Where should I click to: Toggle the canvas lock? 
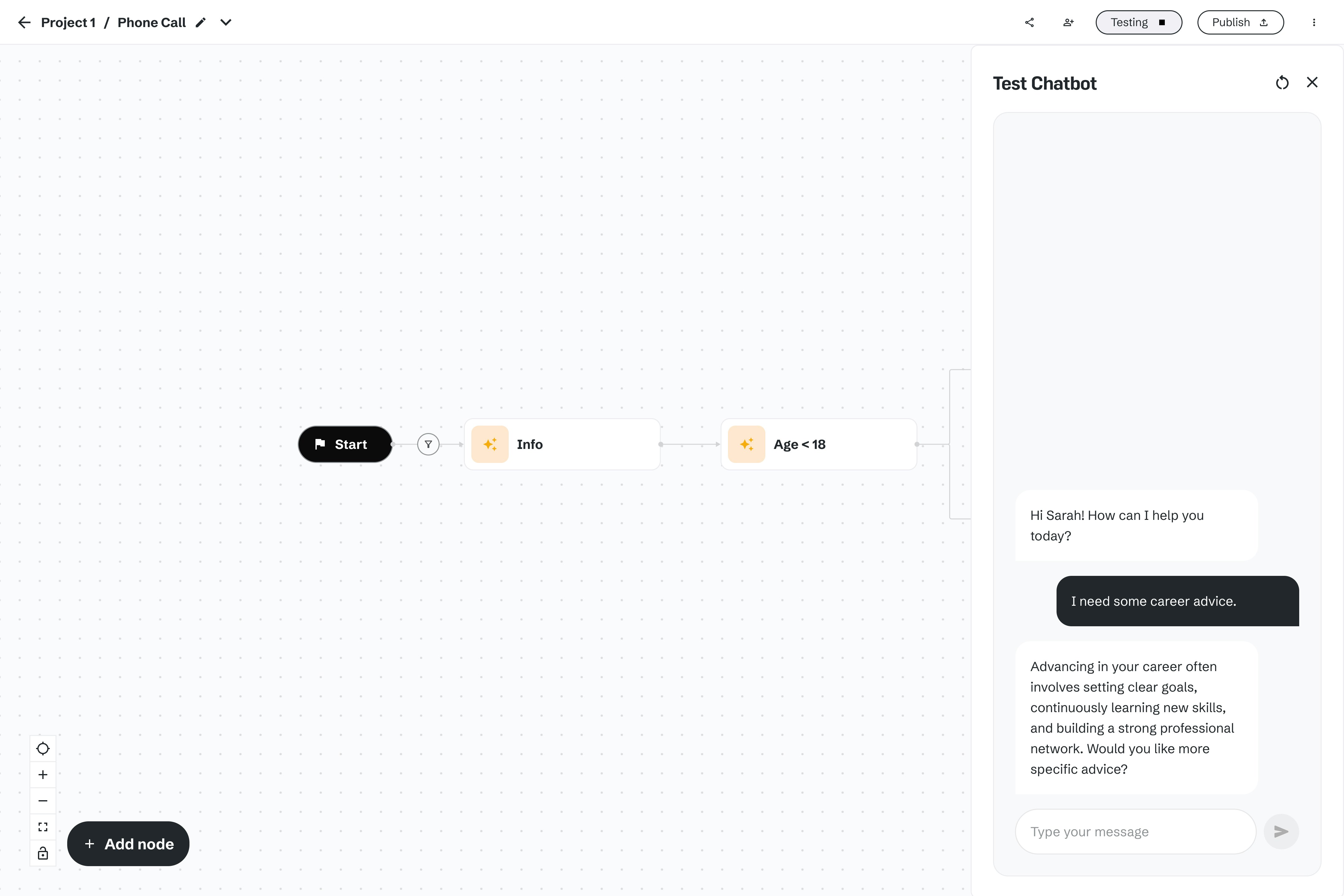click(x=43, y=853)
